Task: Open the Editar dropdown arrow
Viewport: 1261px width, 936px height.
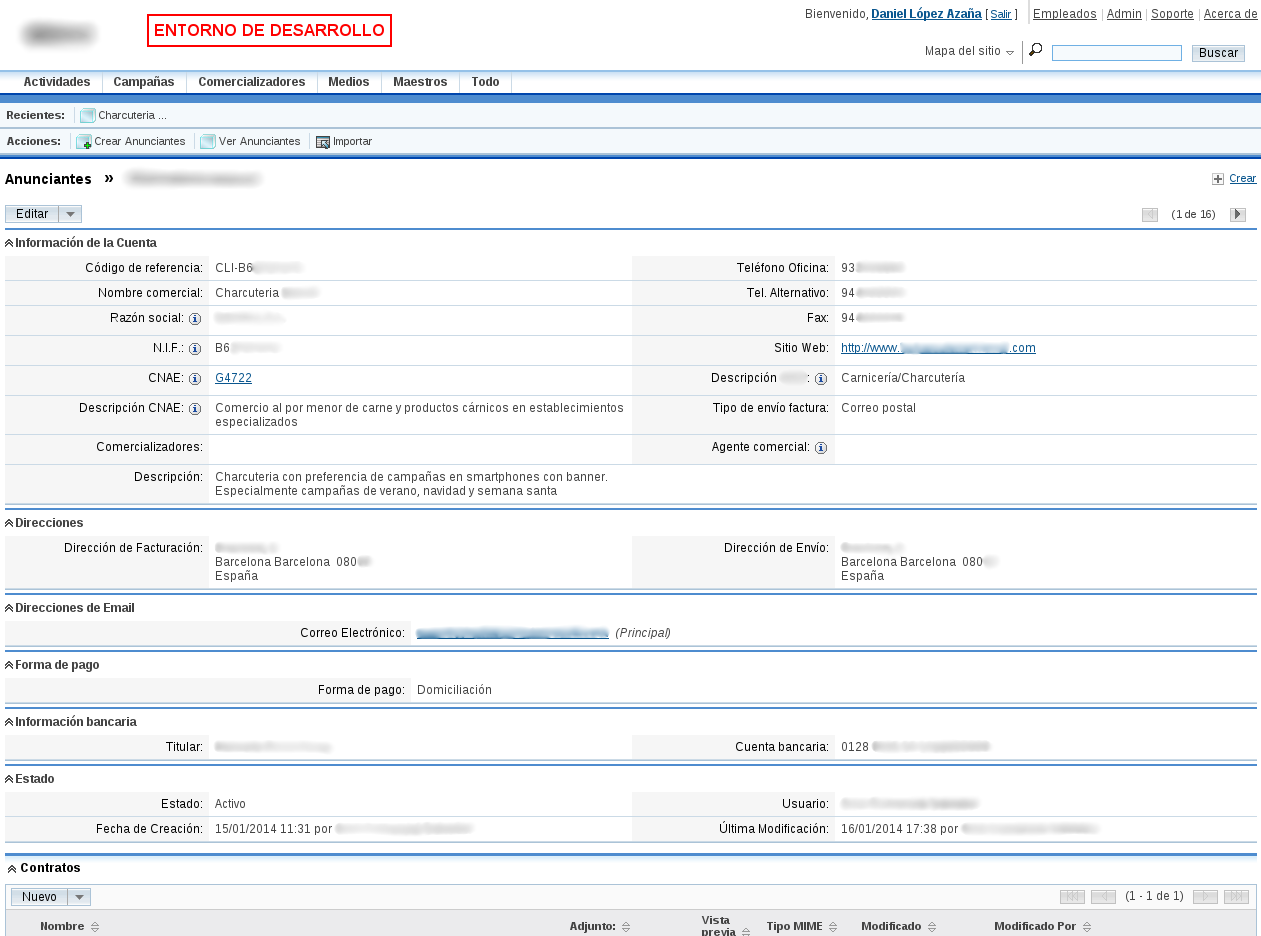Action: pyautogui.click(x=69, y=213)
